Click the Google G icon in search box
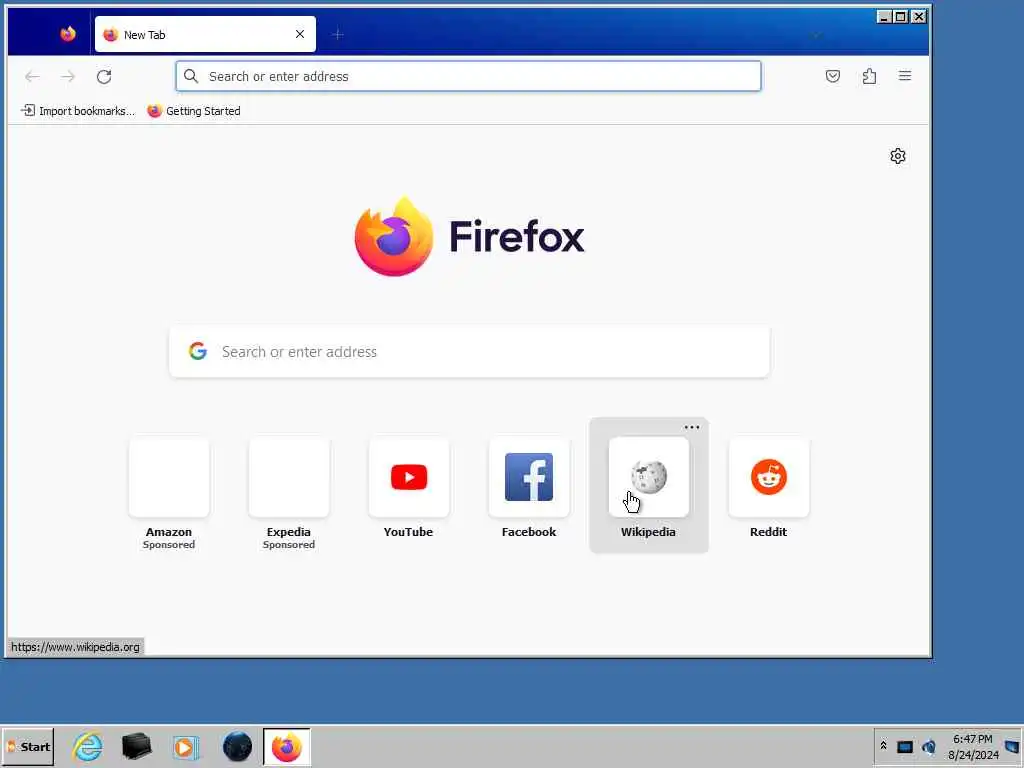The width and height of the screenshot is (1024, 768). click(198, 351)
